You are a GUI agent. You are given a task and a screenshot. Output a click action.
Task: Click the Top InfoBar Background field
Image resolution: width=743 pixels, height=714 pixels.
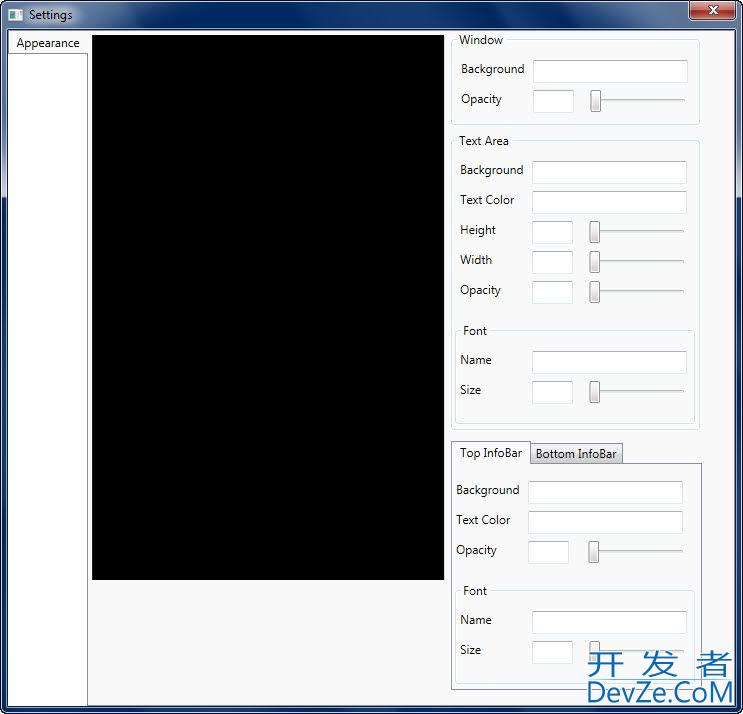point(605,492)
